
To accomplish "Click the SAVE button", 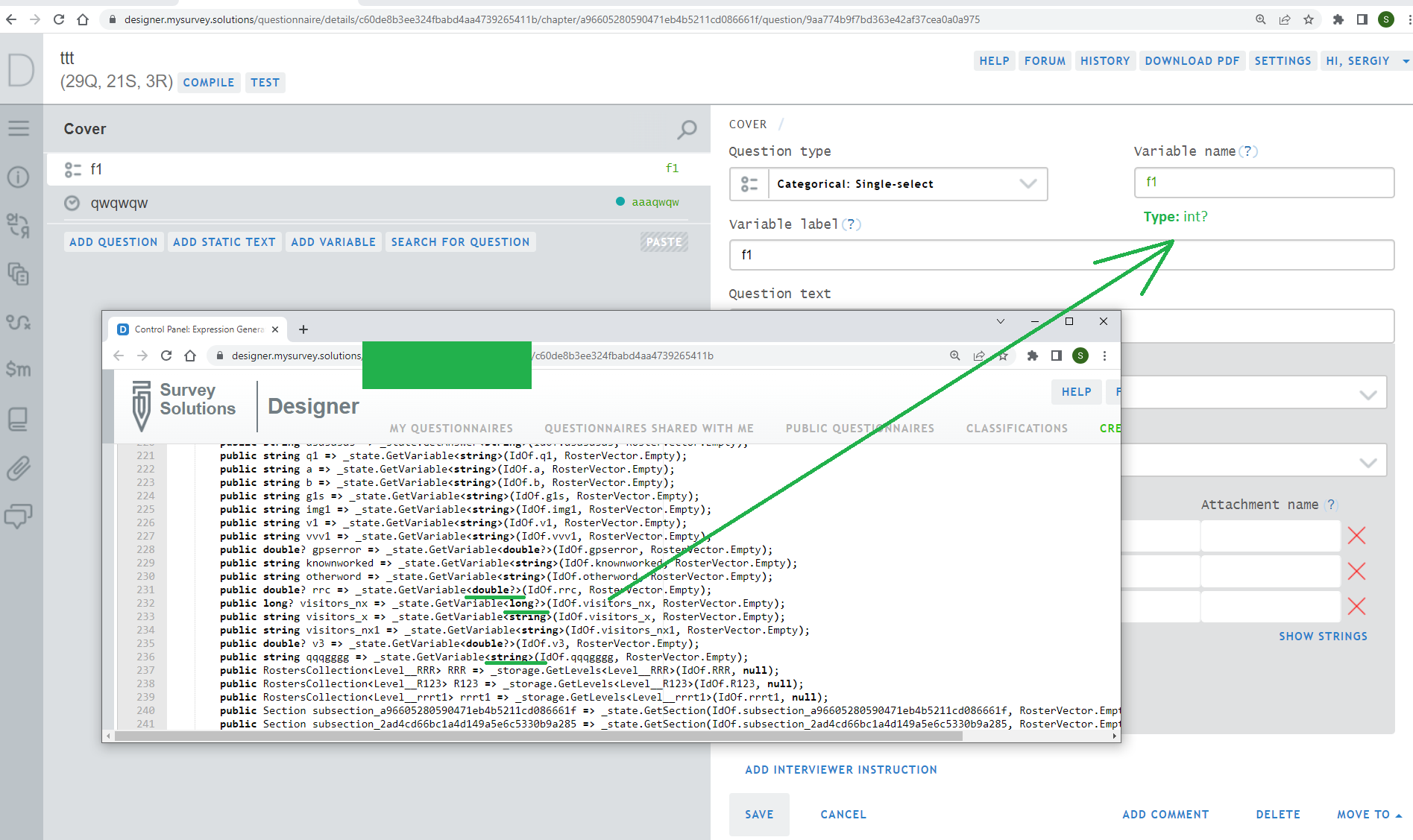I will (x=759, y=814).
